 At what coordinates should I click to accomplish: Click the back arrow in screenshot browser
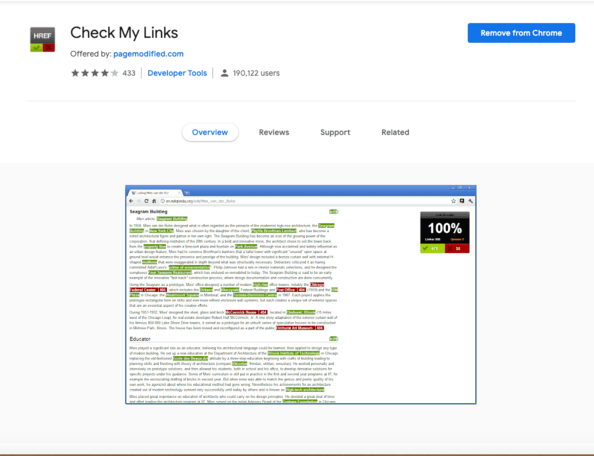131,201
